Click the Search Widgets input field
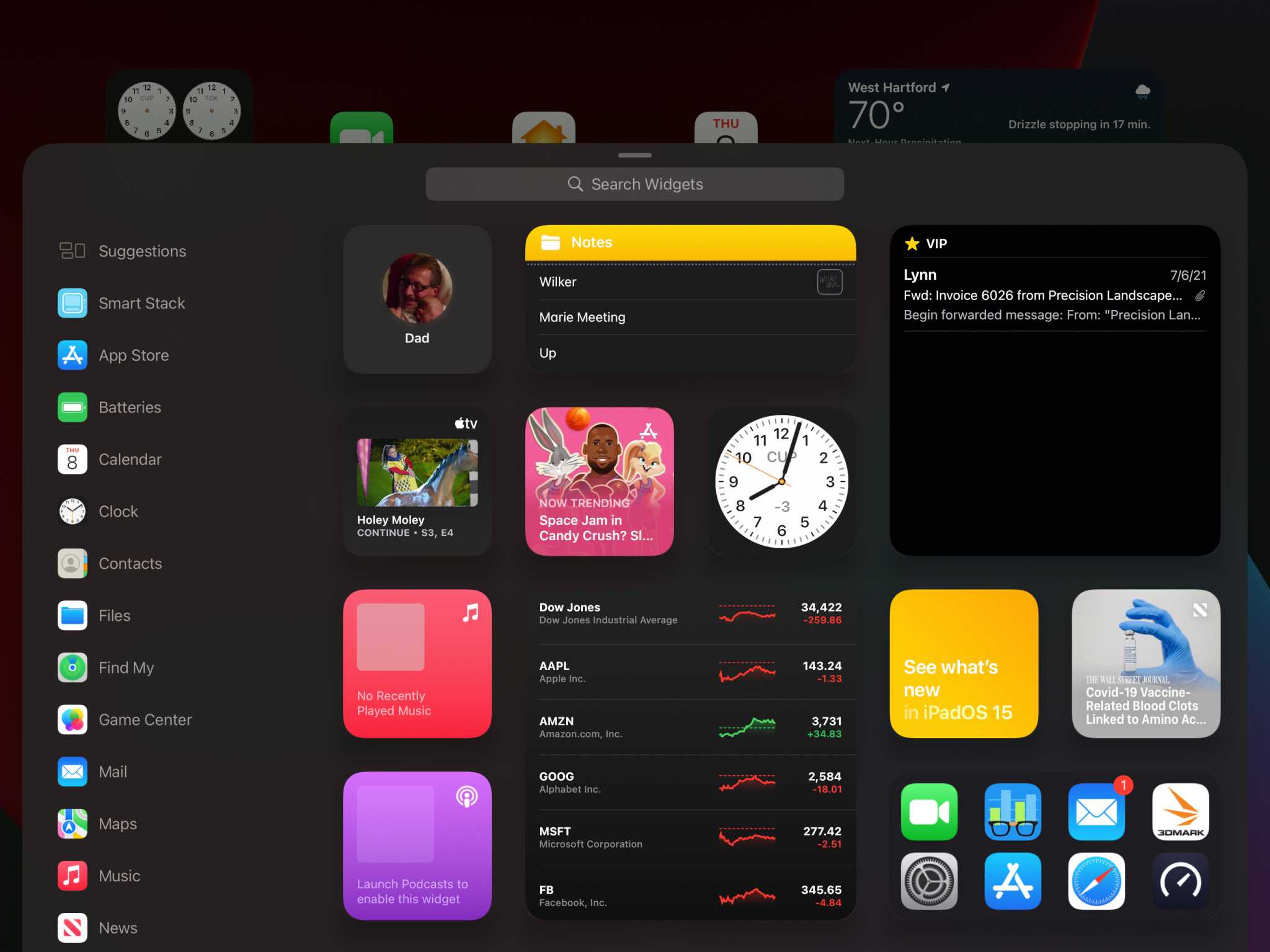The image size is (1270, 952). (x=634, y=183)
